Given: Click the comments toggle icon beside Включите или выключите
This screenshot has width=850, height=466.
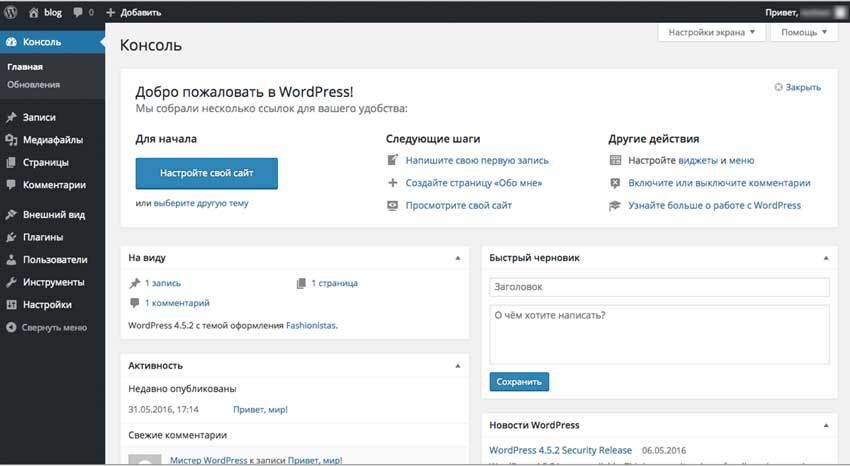Looking at the screenshot, I should (x=615, y=183).
